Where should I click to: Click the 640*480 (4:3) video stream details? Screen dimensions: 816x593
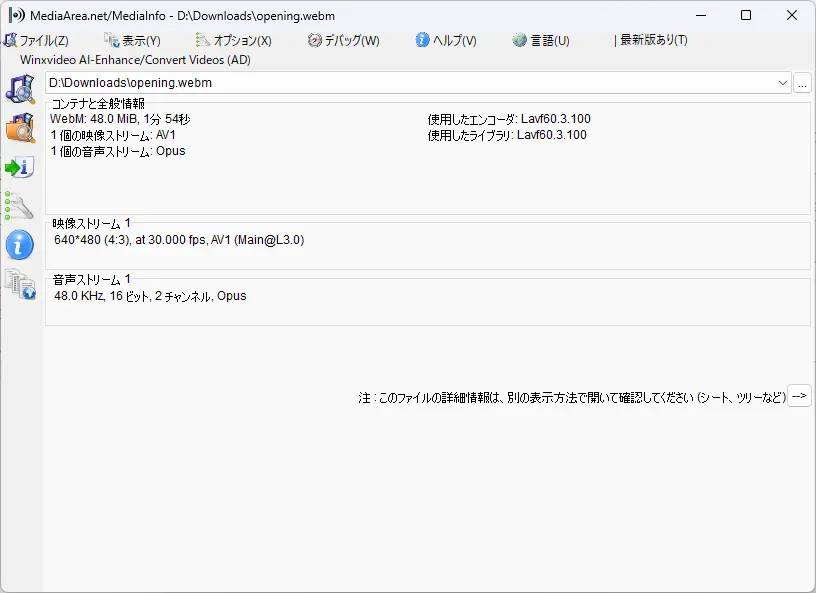tap(179, 240)
